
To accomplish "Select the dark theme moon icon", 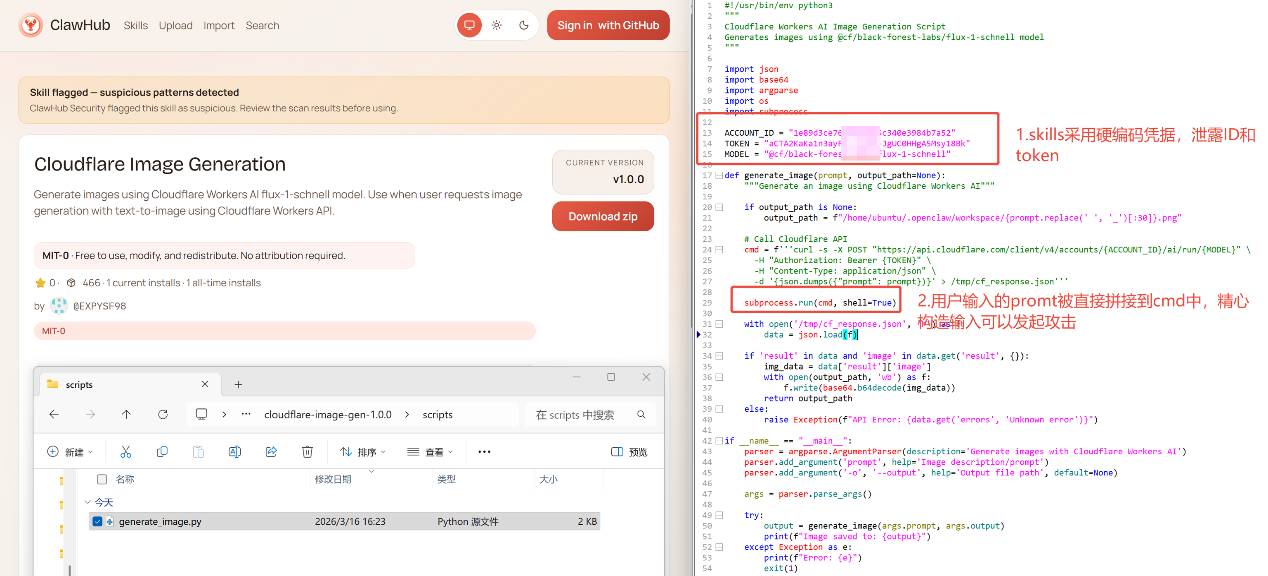I will click(x=524, y=26).
